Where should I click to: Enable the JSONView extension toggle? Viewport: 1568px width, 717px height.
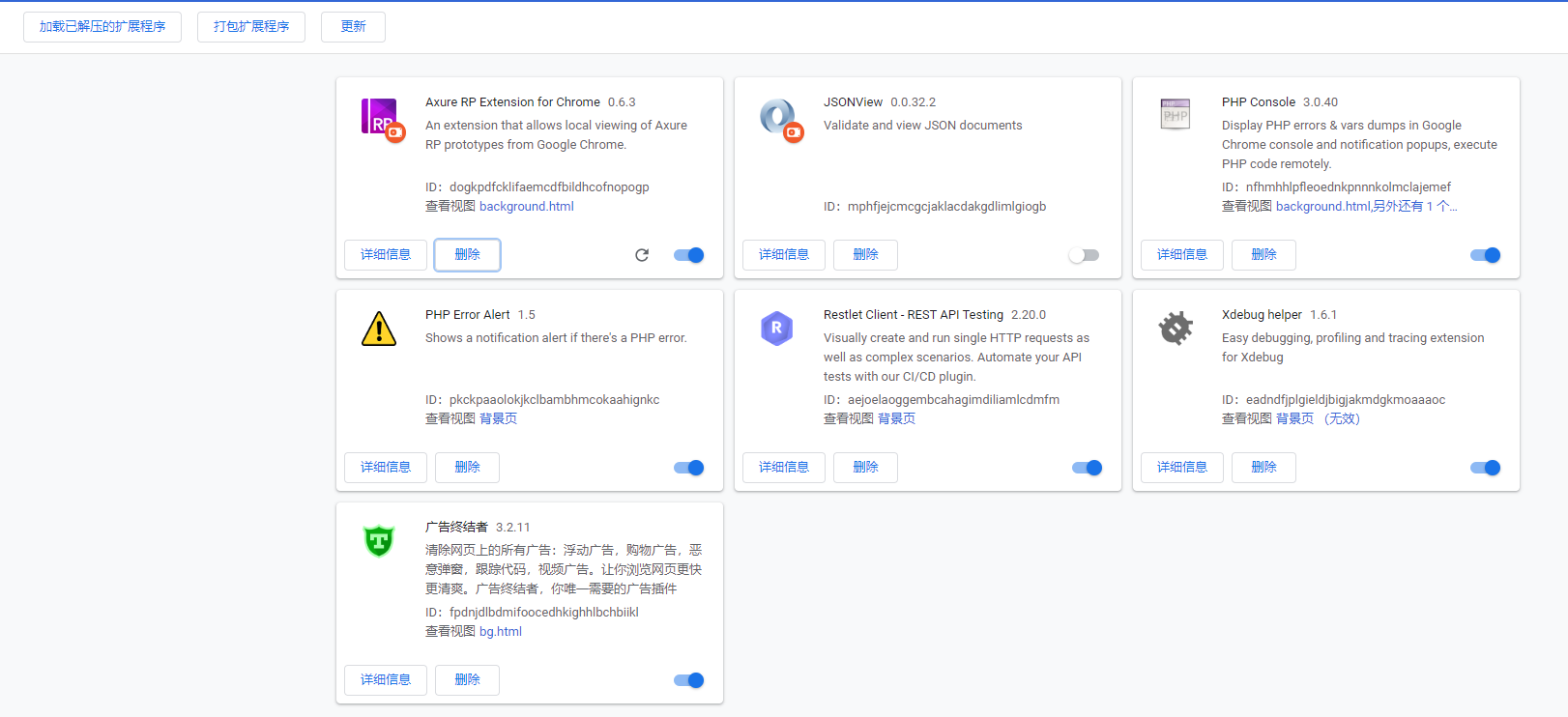1084,255
